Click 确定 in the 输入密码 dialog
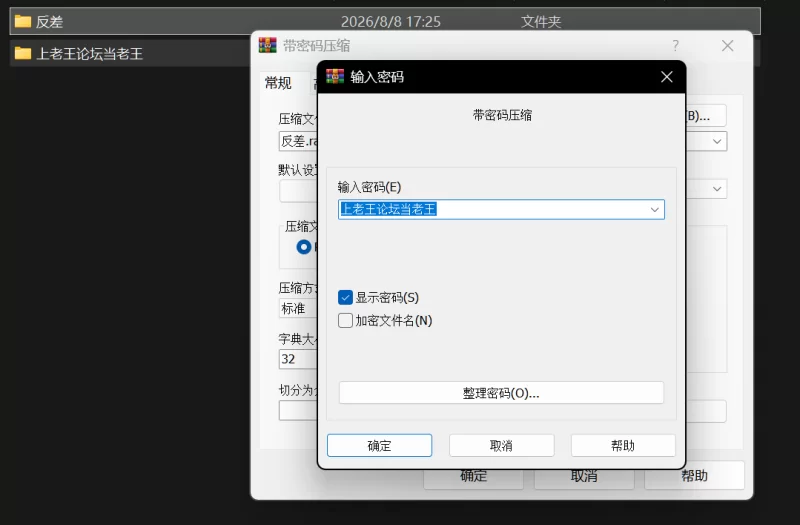This screenshot has height=525, width=800. click(x=379, y=445)
